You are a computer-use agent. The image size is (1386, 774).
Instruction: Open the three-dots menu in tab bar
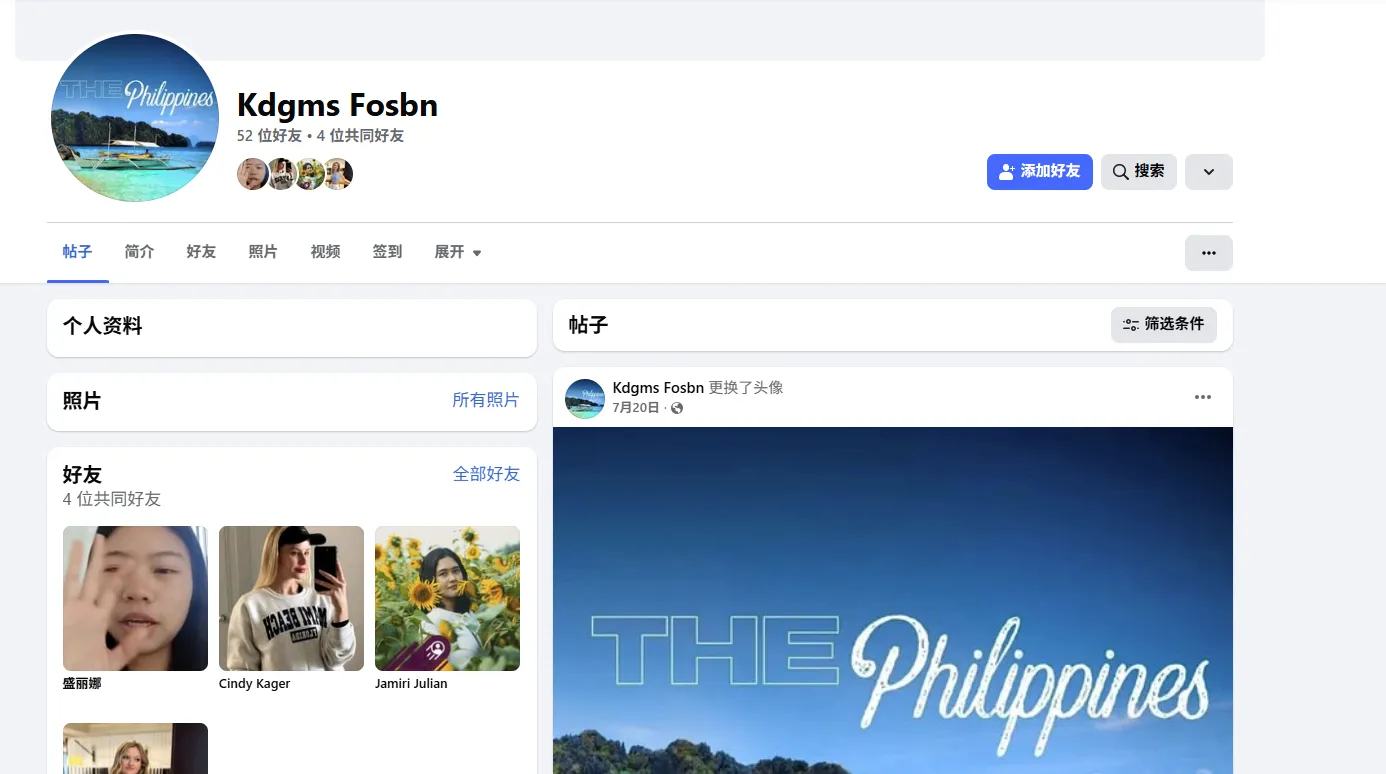click(x=1209, y=253)
